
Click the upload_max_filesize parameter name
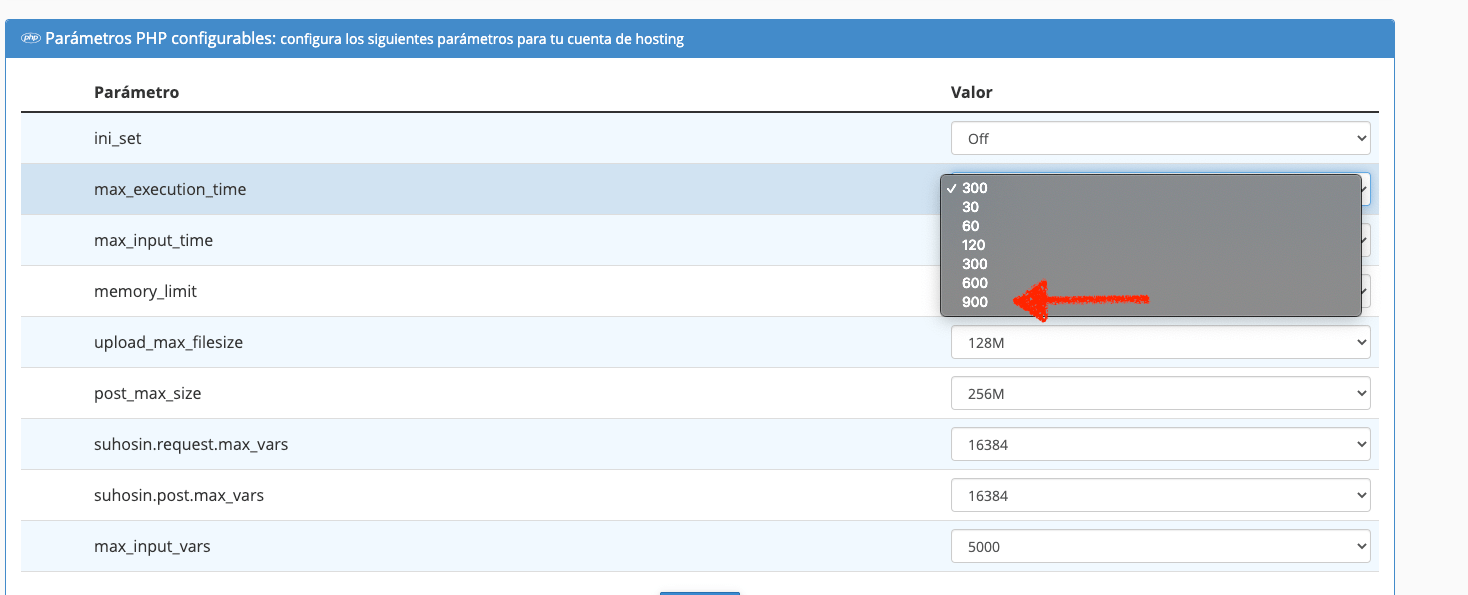169,342
